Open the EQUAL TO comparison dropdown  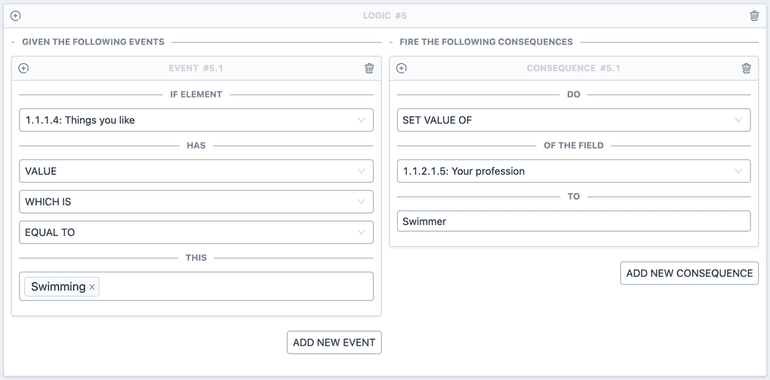[196, 232]
